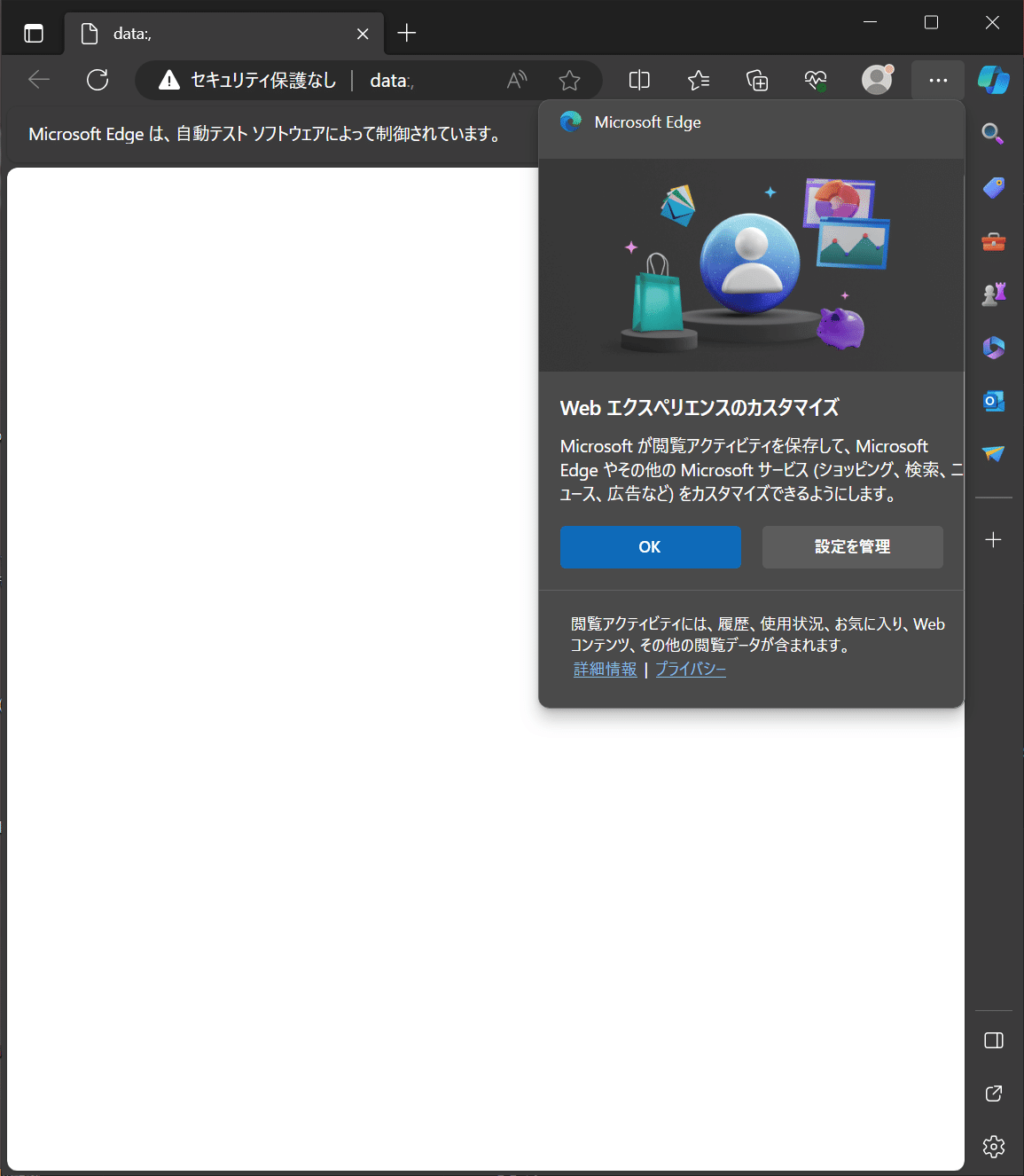Select the data:, tab
Image resolution: width=1024 pixels, height=1176 pixels.
tap(223, 34)
